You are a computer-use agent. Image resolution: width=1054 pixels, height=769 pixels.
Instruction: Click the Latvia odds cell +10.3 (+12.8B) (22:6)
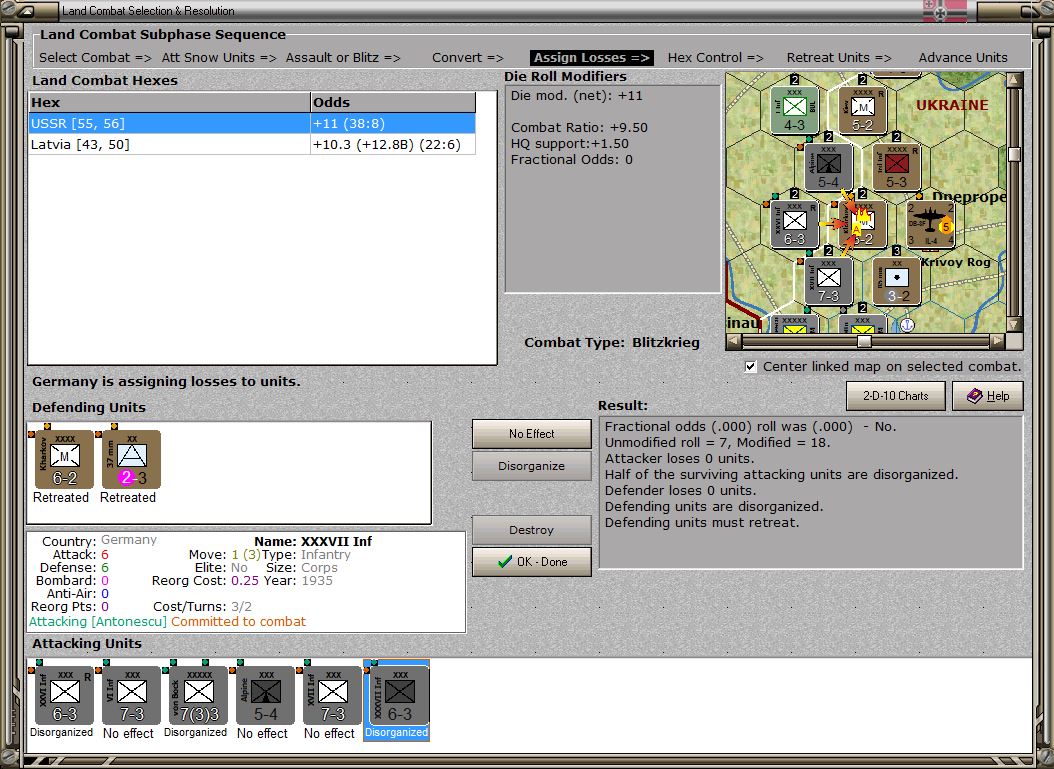(393, 145)
